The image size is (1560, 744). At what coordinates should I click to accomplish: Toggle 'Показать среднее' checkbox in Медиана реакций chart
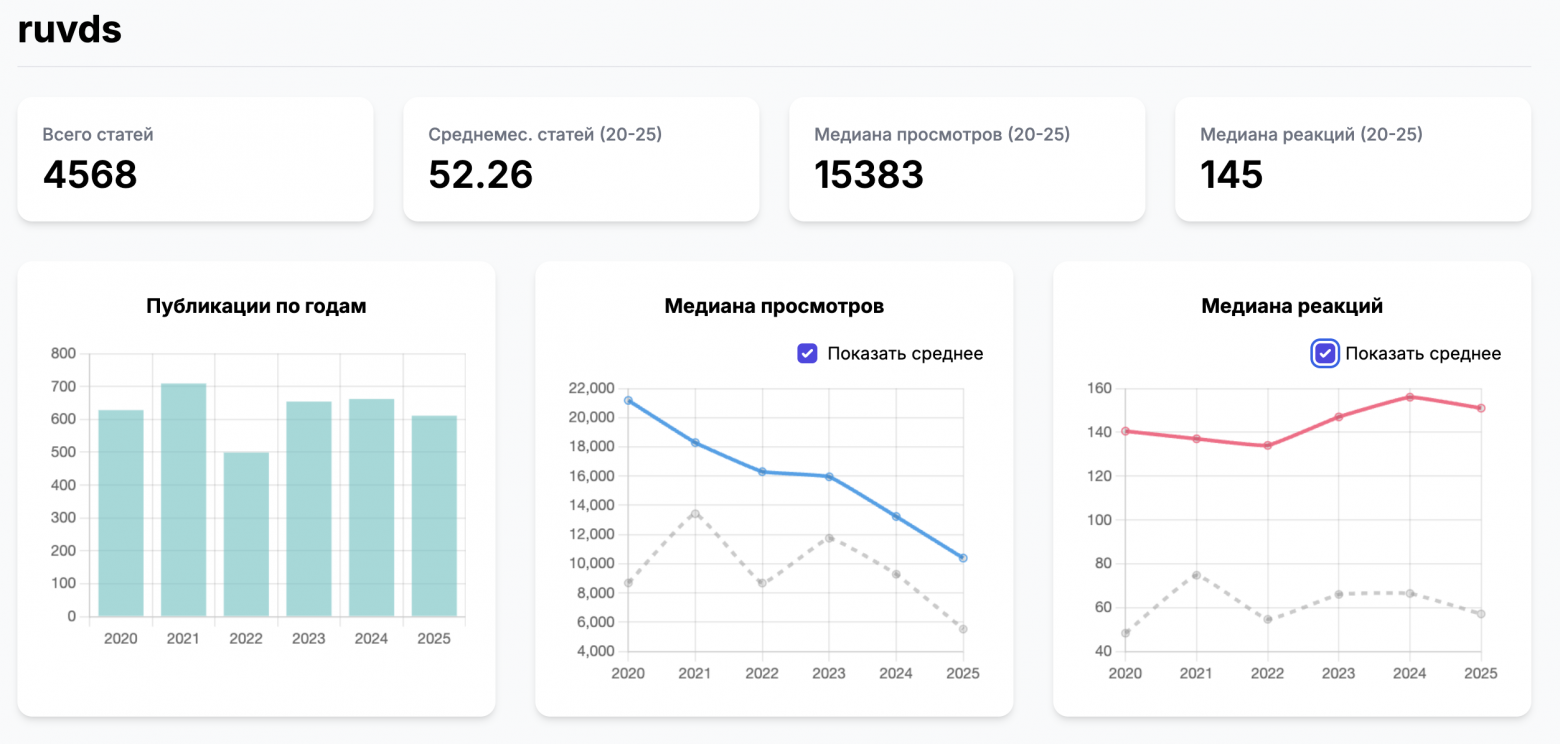pos(1326,353)
